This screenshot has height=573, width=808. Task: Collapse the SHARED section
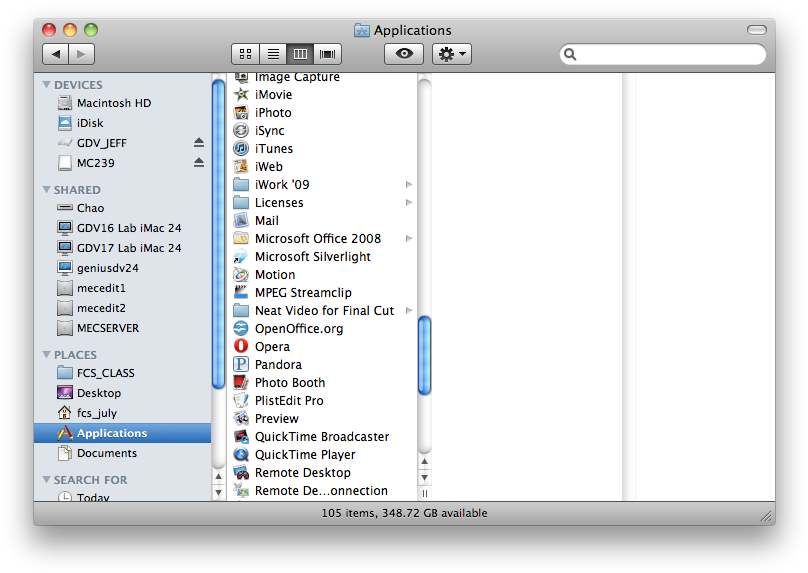(46, 190)
